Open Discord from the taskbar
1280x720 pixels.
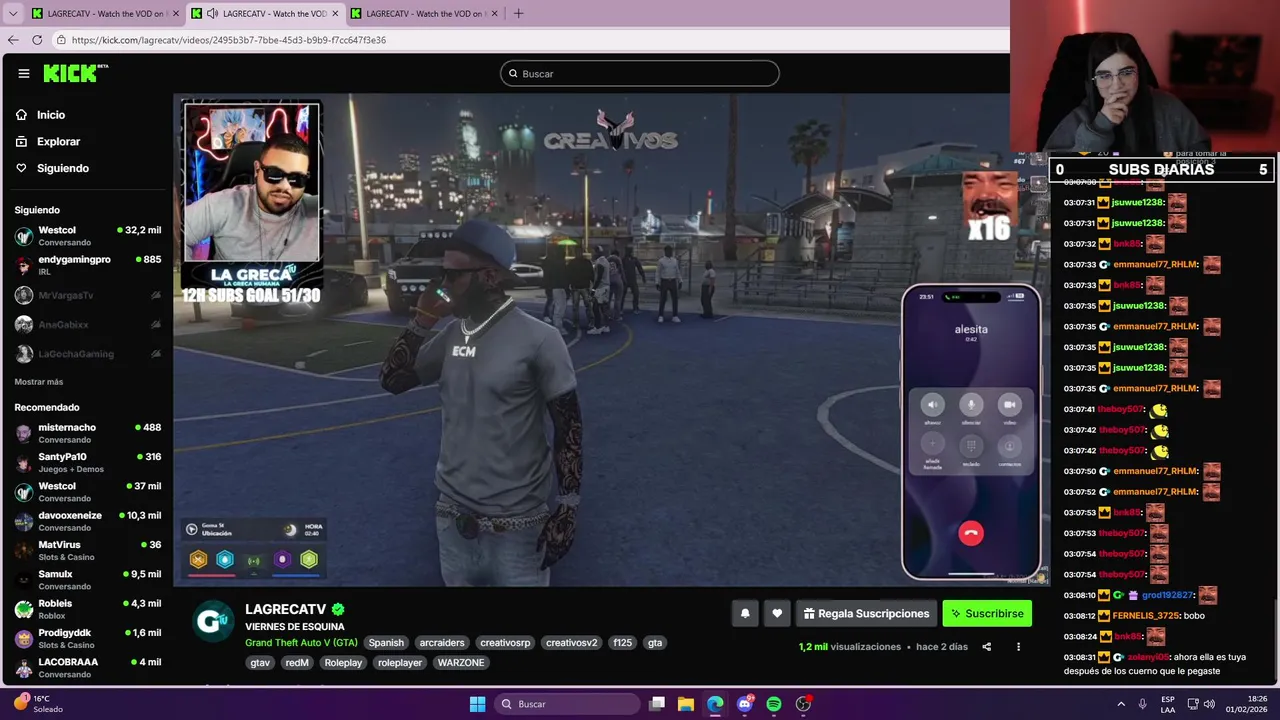click(744, 704)
